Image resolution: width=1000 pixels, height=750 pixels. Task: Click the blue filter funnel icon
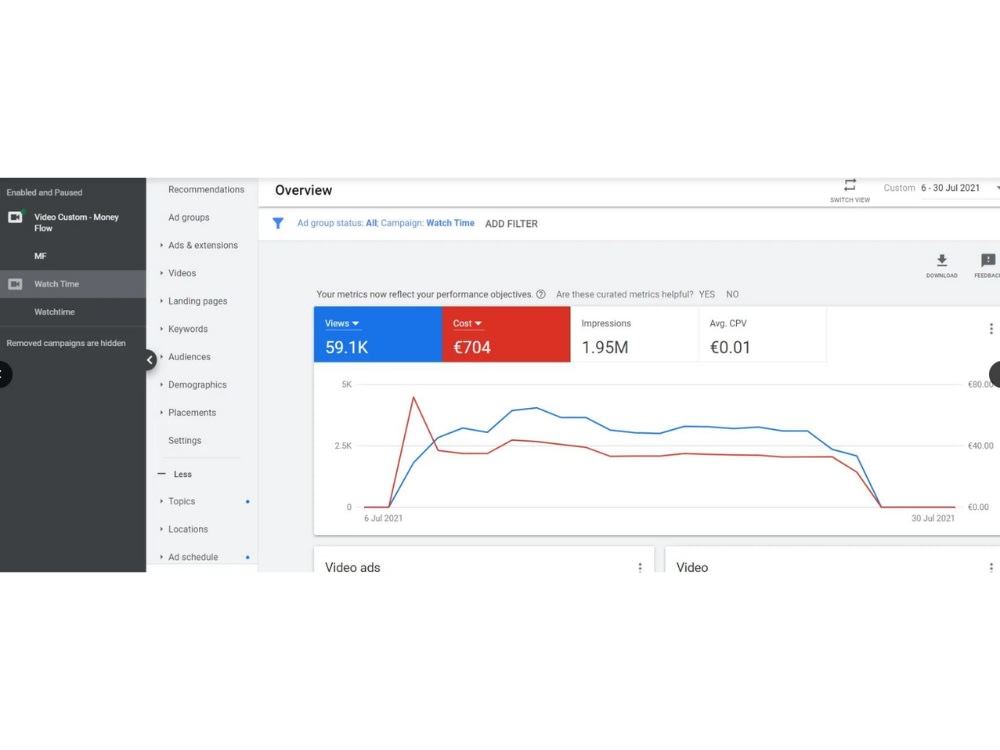(278, 223)
